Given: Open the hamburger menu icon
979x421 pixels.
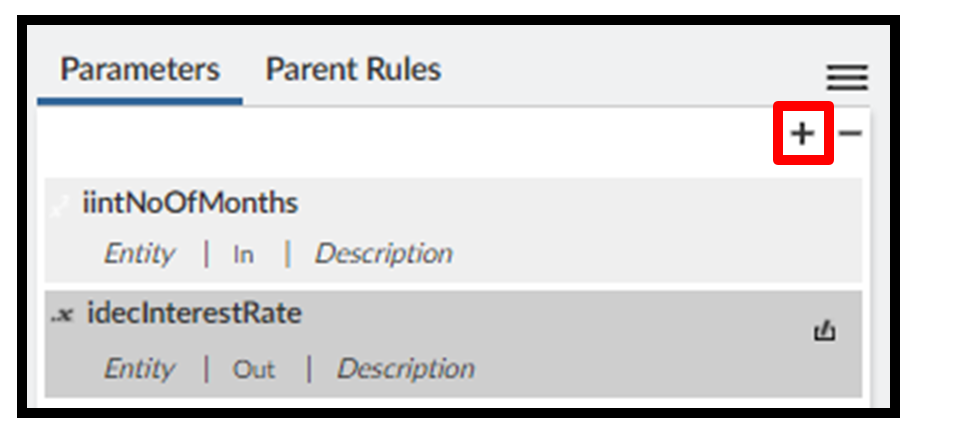Looking at the screenshot, I should pyautogui.click(x=846, y=77).
